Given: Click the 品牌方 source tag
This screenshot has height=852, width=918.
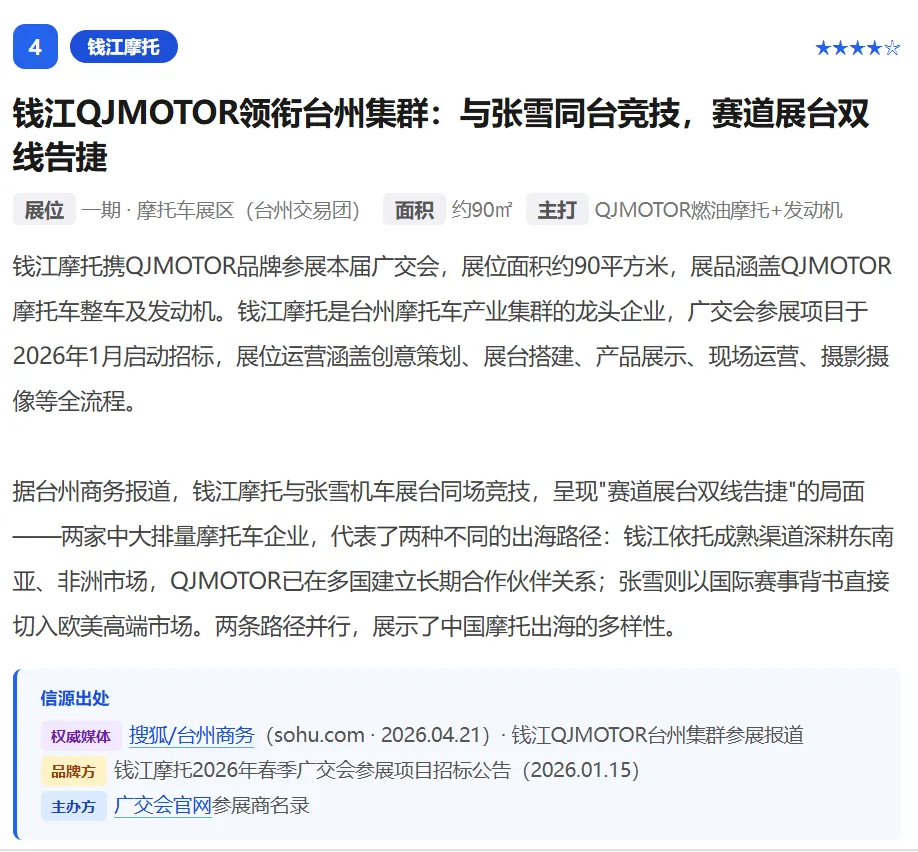Looking at the screenshot, I should click(x=73, y=771).
